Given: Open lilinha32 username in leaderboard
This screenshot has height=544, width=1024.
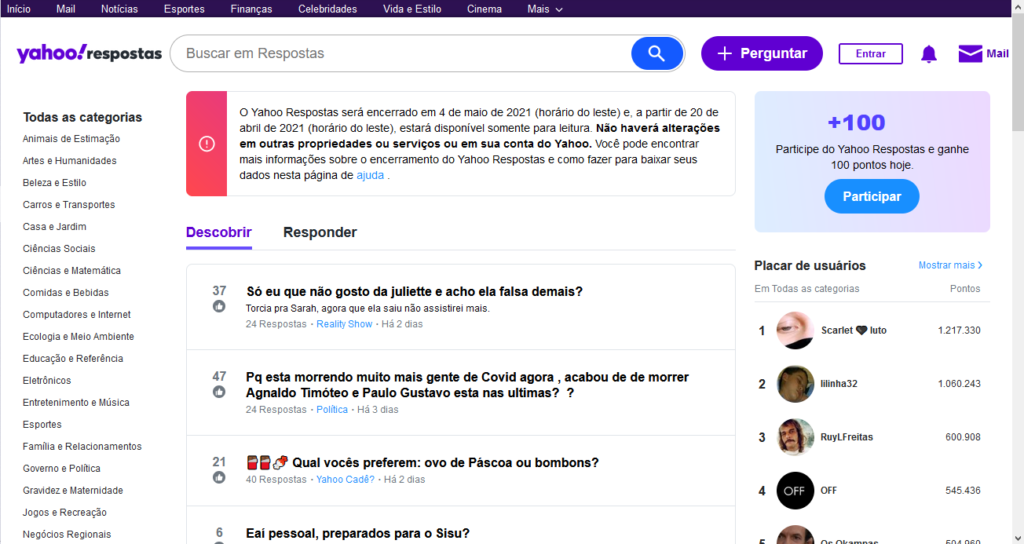Looking at the screenshot, I should (x=839, y=384).
